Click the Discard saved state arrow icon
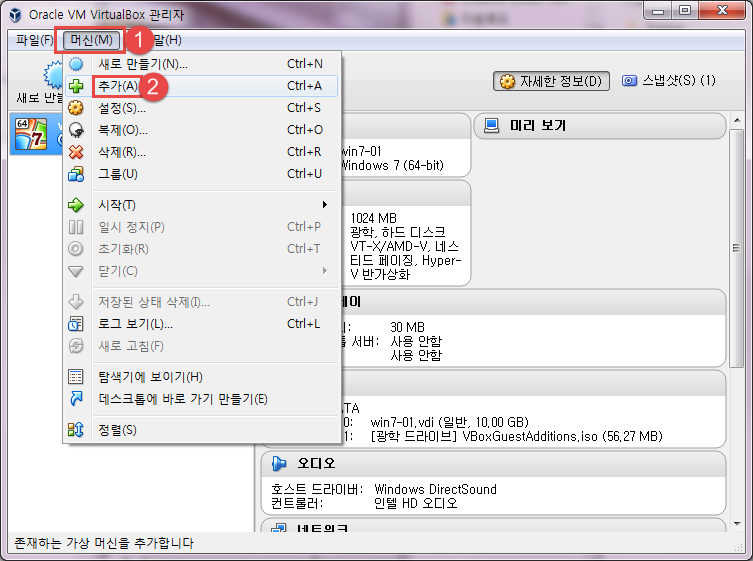 click(76, 302)
